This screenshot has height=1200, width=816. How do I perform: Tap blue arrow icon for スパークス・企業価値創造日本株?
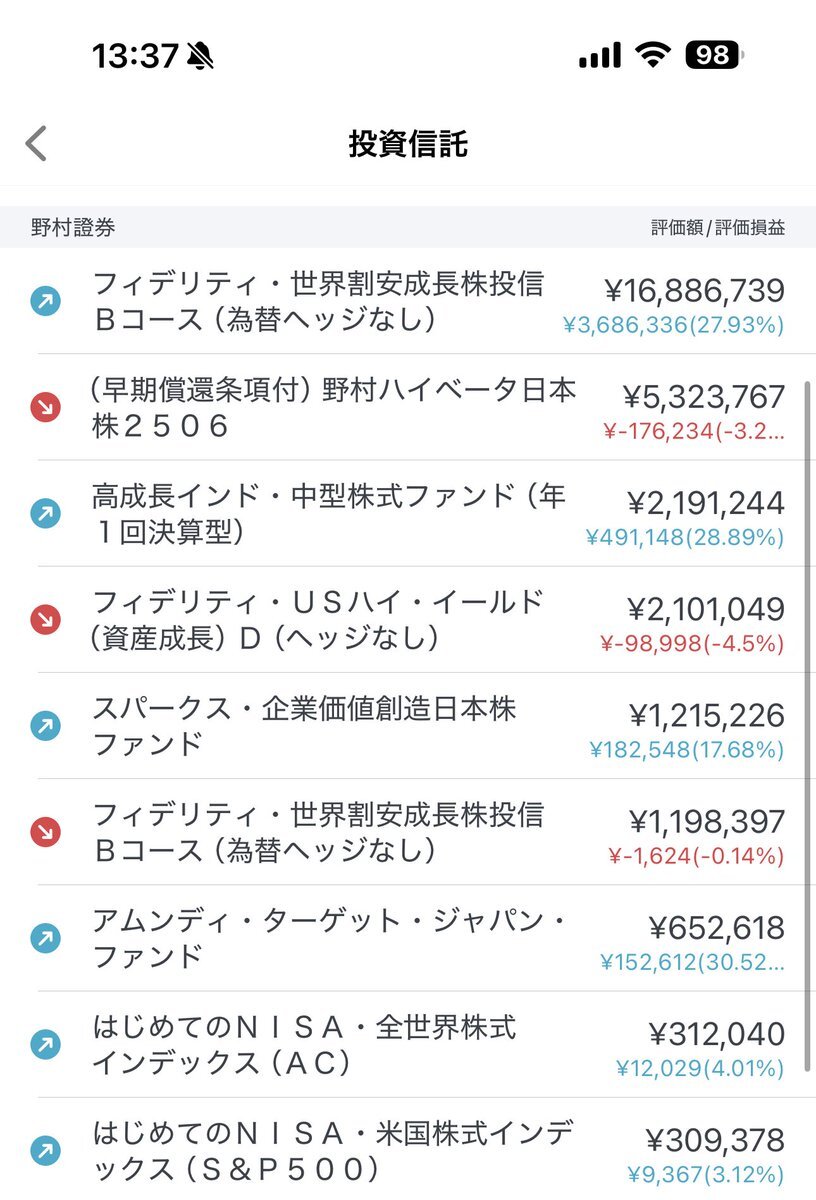(45, 726)
